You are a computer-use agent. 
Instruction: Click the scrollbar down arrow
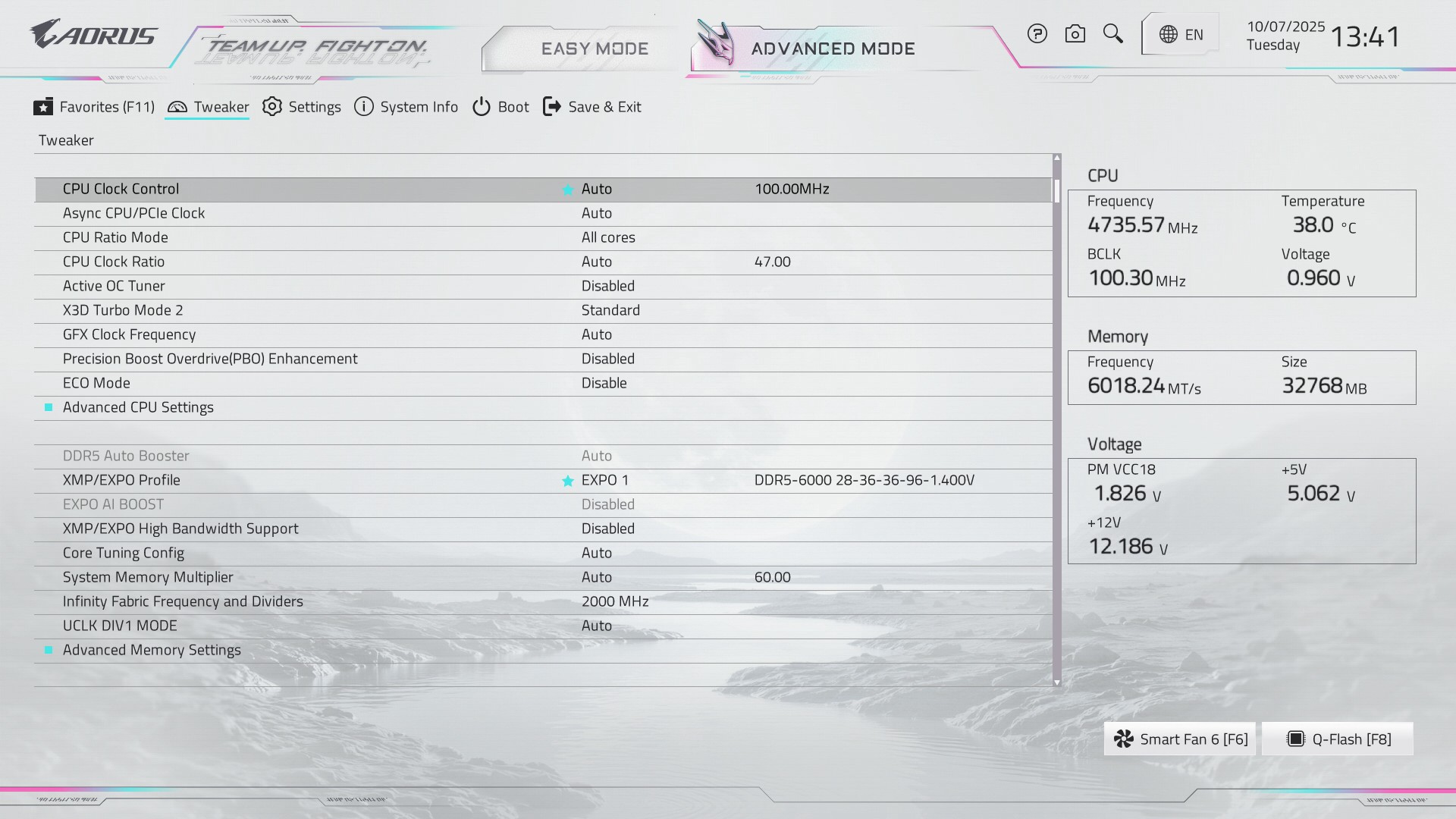pos(1056,682)
